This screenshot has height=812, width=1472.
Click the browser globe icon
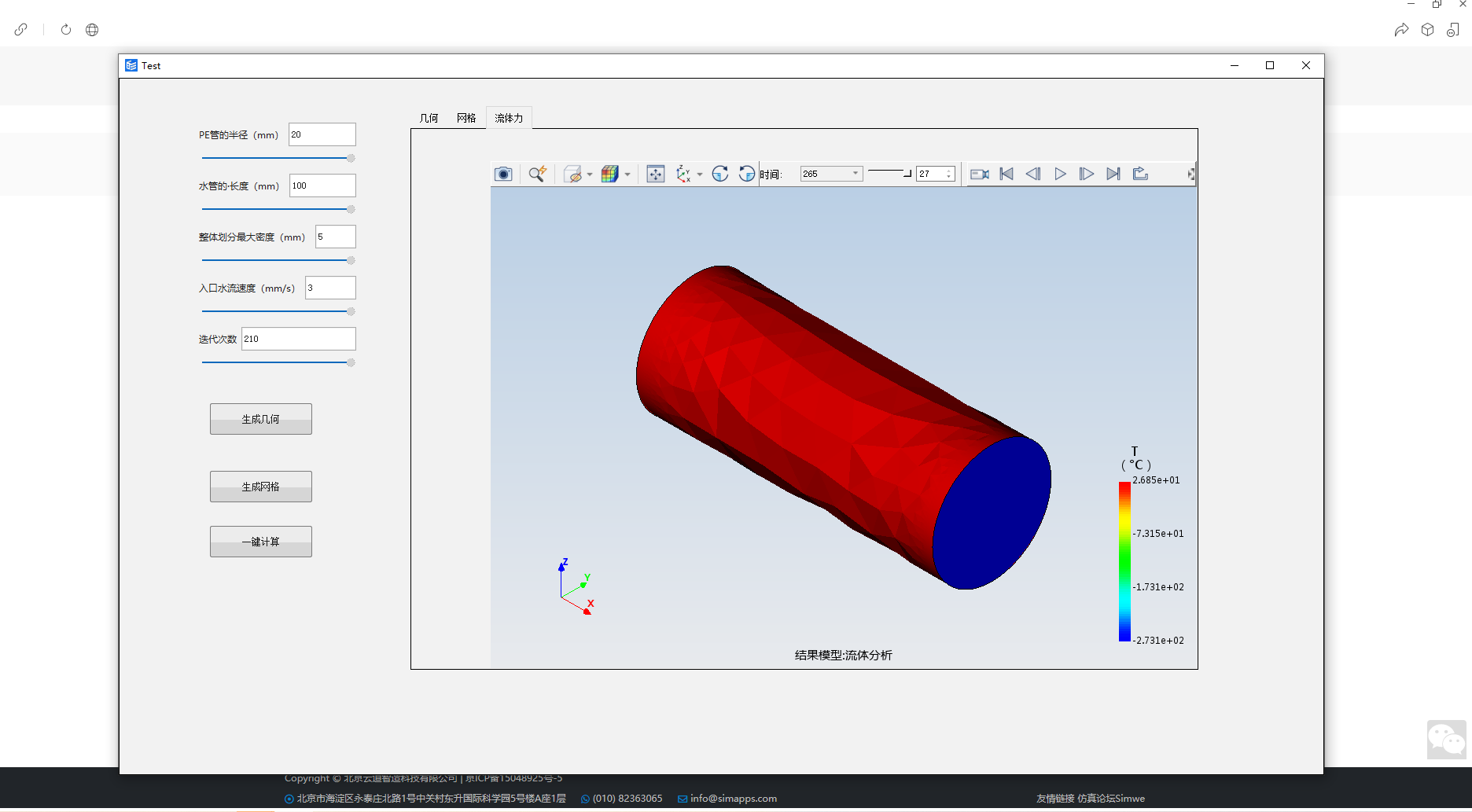pos(92,29)
